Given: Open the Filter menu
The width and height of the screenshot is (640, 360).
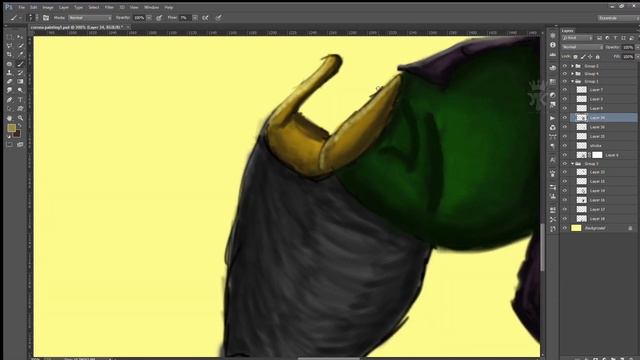Looking at the screenshot, I should pyautogui.click(x=109, y=7).
